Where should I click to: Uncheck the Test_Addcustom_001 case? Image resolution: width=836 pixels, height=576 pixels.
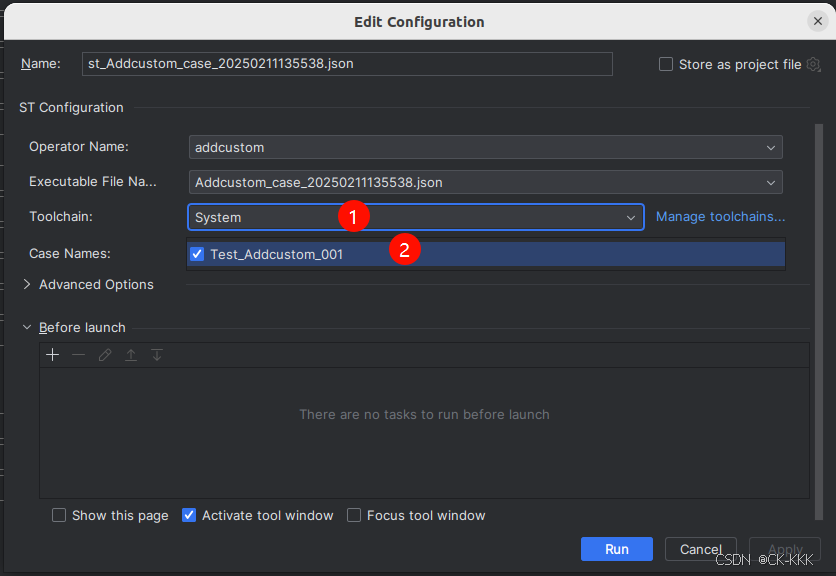[197, 254]
